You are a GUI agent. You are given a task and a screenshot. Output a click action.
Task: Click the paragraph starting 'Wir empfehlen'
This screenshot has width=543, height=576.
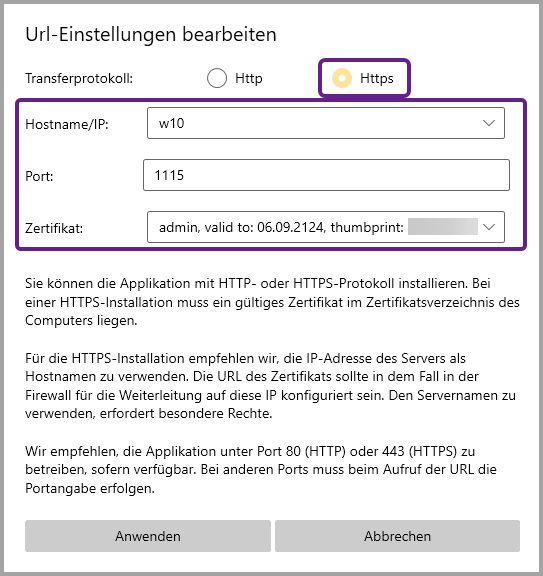[x=261, y=469]
